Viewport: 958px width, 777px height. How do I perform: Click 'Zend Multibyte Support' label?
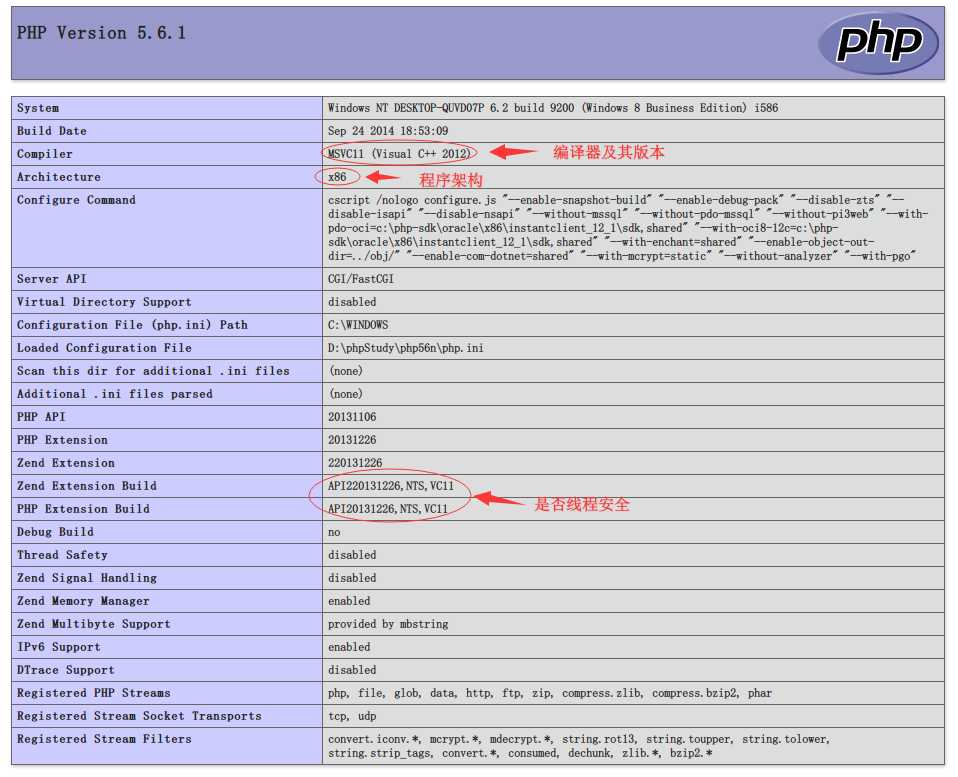click(93, 624)
